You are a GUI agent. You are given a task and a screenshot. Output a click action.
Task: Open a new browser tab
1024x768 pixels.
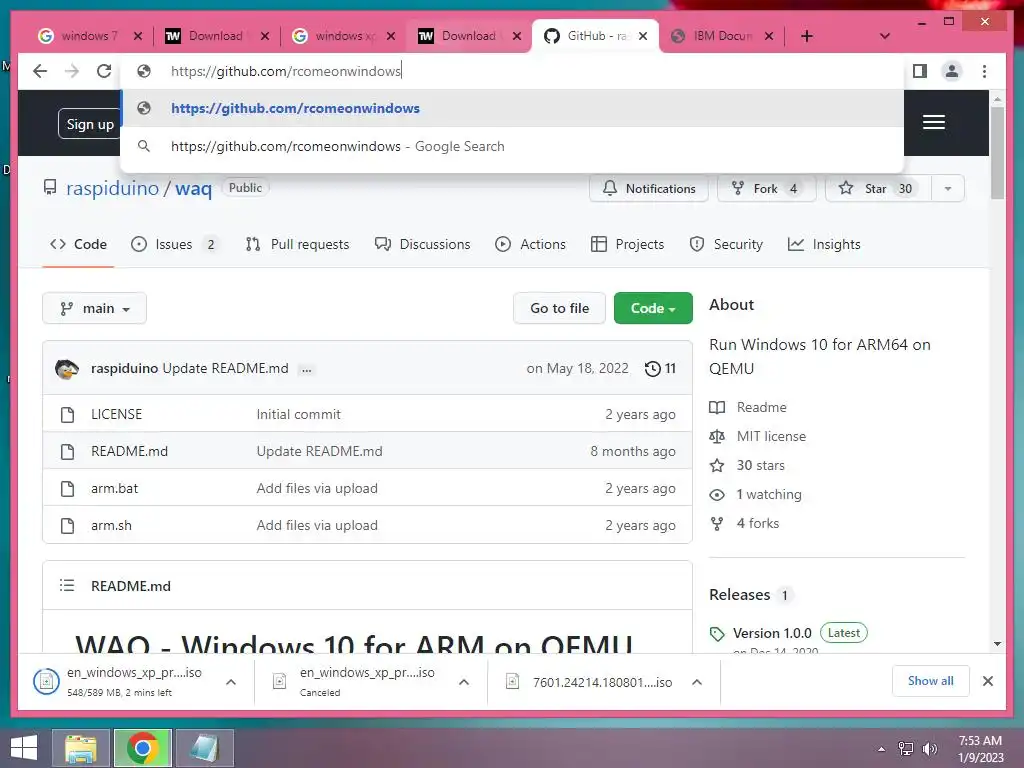(x=807, y=36)
